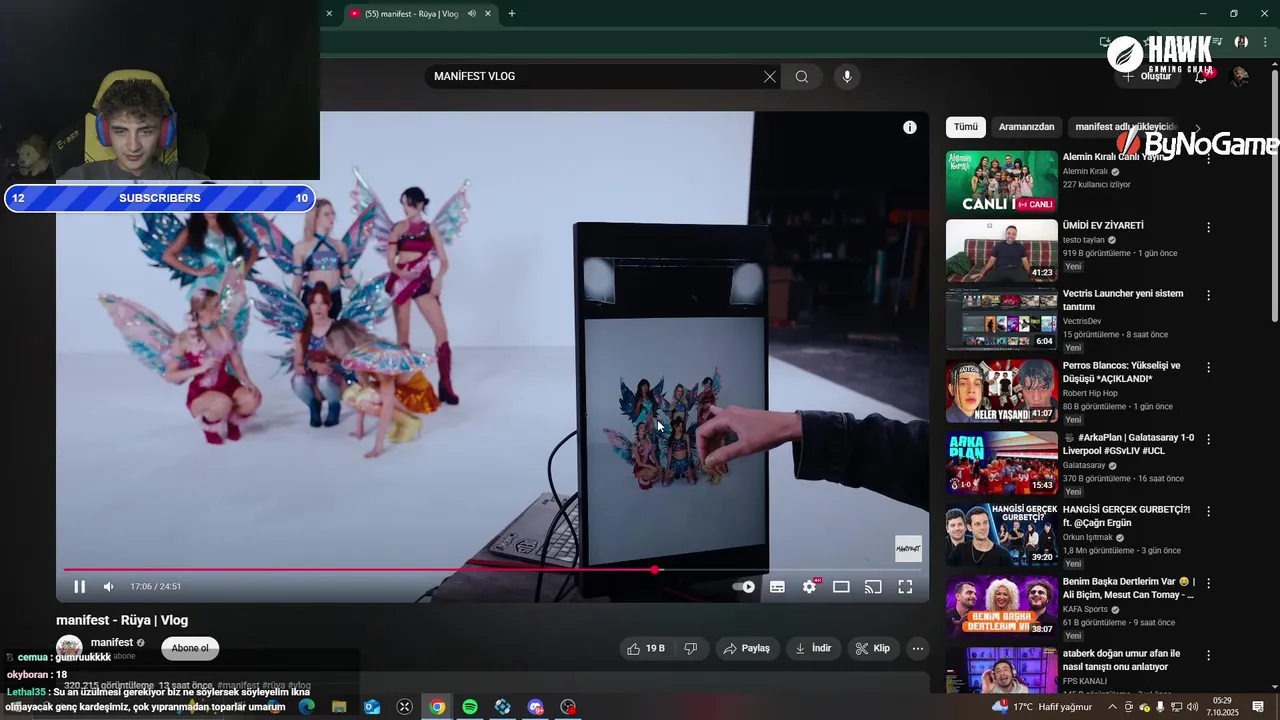This screenshot has height=720, width=1280.
Task: Start voice search with the microphone icon
Action: coord(847,77)
